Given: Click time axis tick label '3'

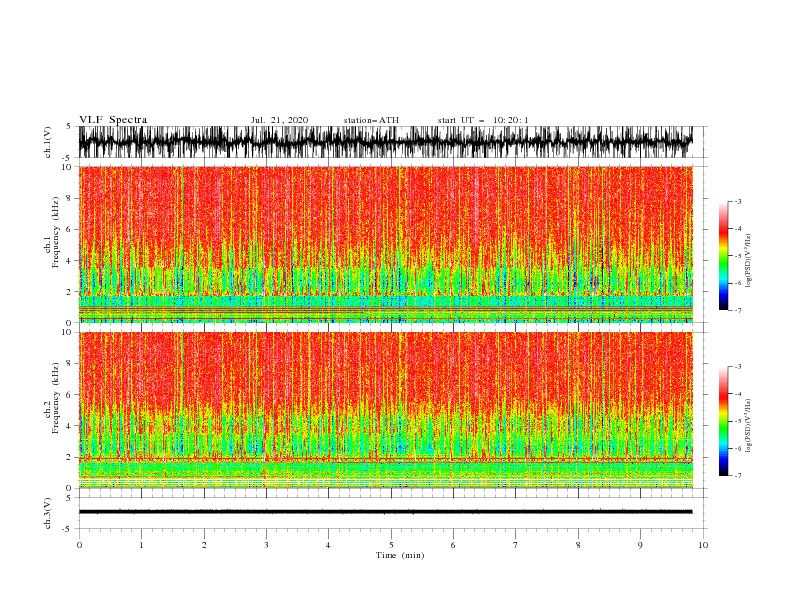Looking at the screenshot, I should (x=266, y=545).
